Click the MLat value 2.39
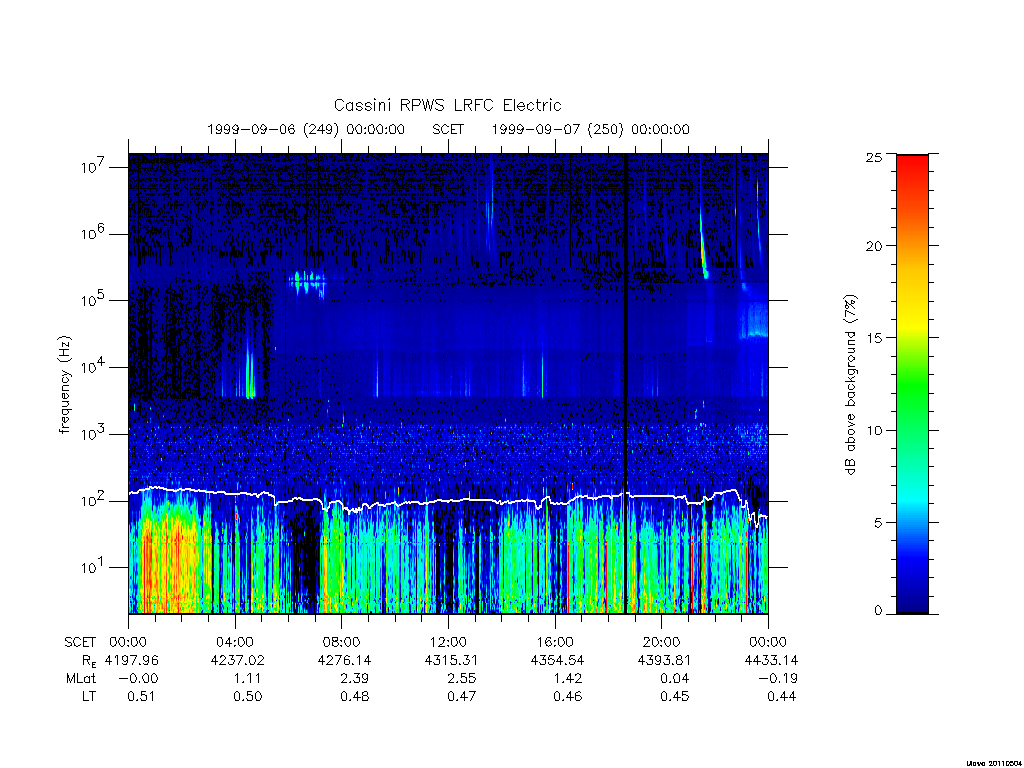 coord(355,679)
